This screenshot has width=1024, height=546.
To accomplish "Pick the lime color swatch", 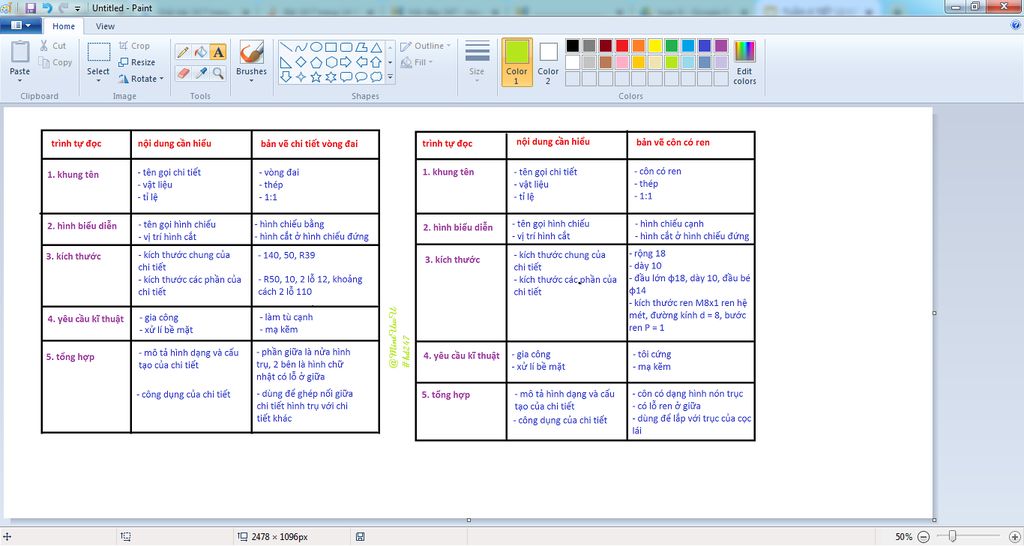I will (671, 63).
